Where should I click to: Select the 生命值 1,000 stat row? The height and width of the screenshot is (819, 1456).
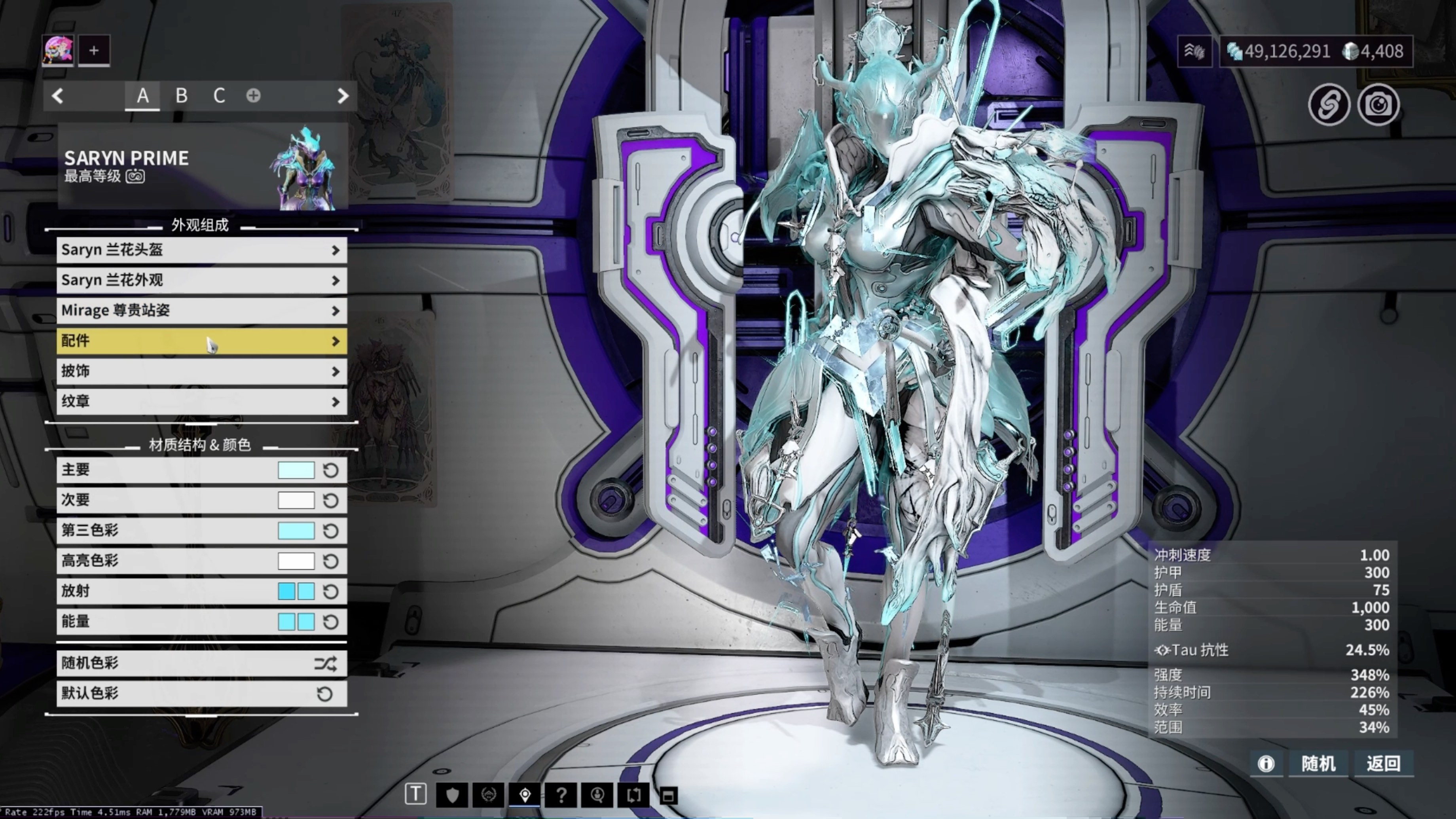coord(1272,608)
